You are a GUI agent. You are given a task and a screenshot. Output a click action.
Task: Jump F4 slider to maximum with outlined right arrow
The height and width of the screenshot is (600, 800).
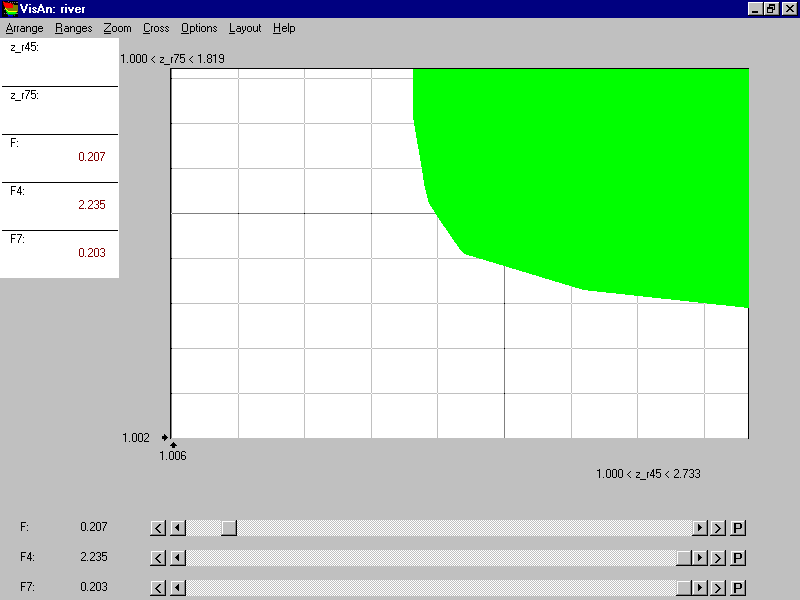point(718,558)
